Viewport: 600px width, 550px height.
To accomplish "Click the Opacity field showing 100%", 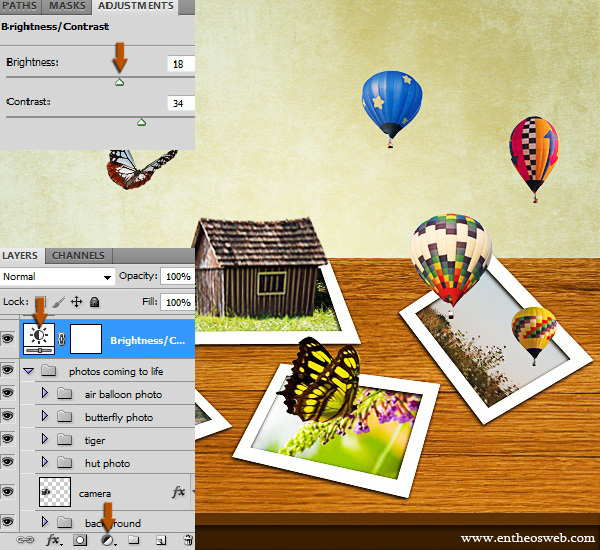I will tap(178, 276).
